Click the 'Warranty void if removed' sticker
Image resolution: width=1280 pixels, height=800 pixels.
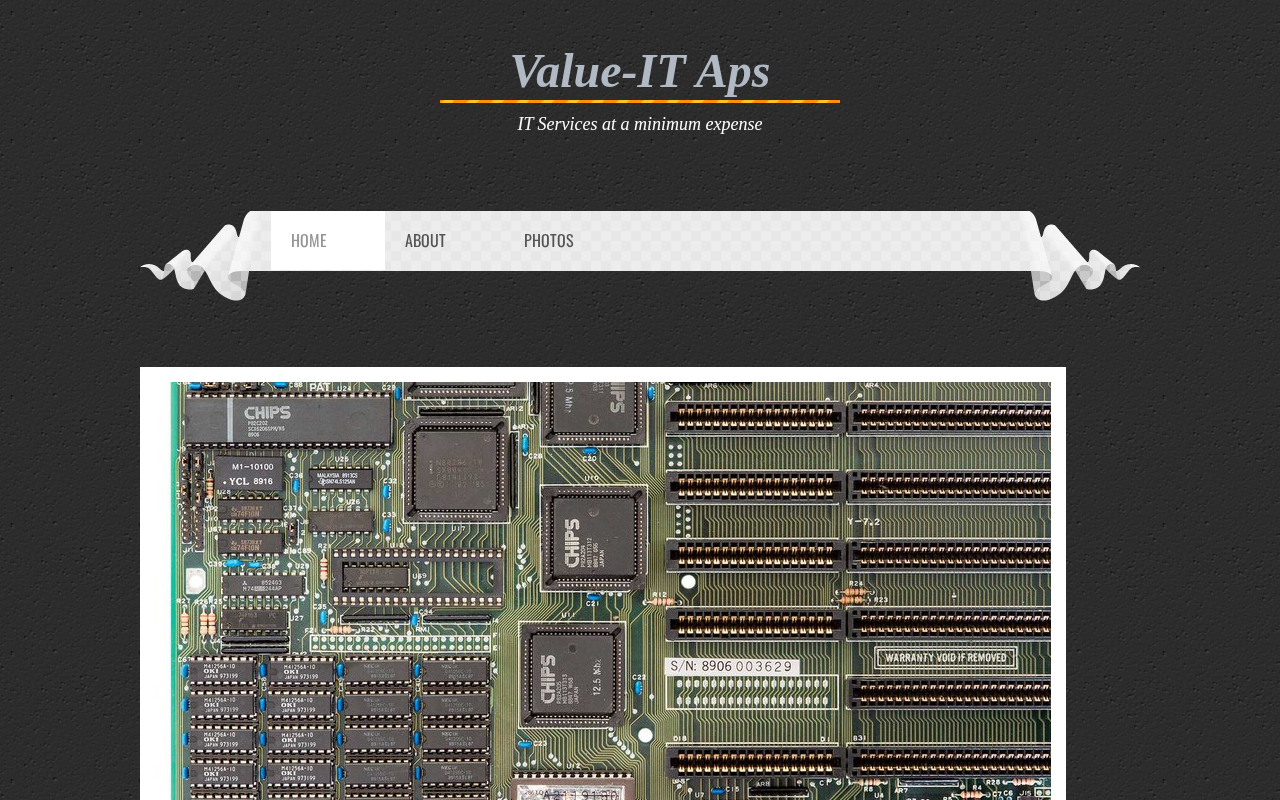[x=947, y=658]
